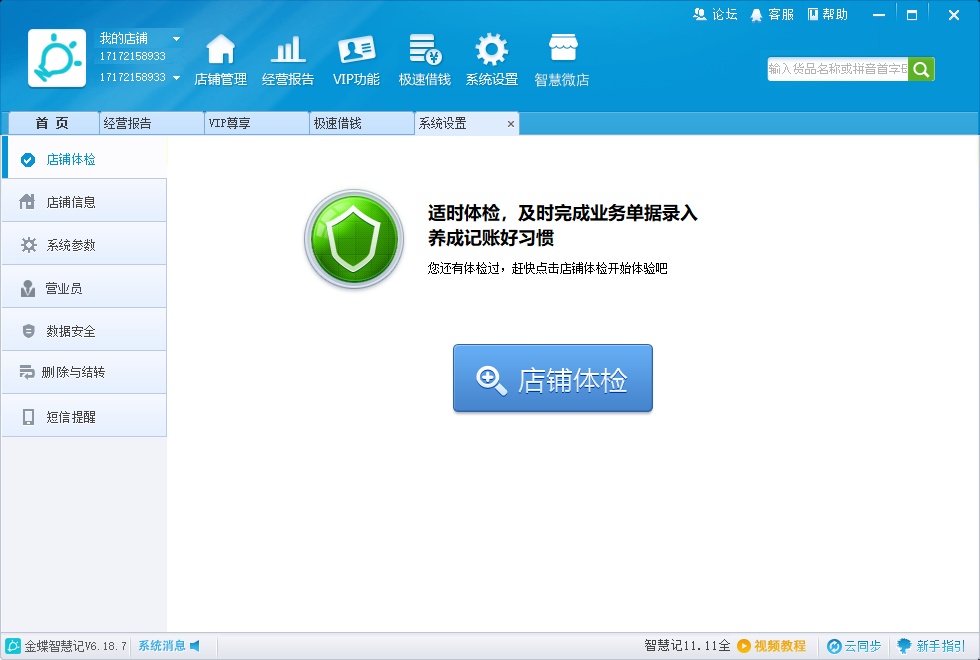
Task: Click the 智慧记11.11全 status text
Action: [x=687, y=646]
